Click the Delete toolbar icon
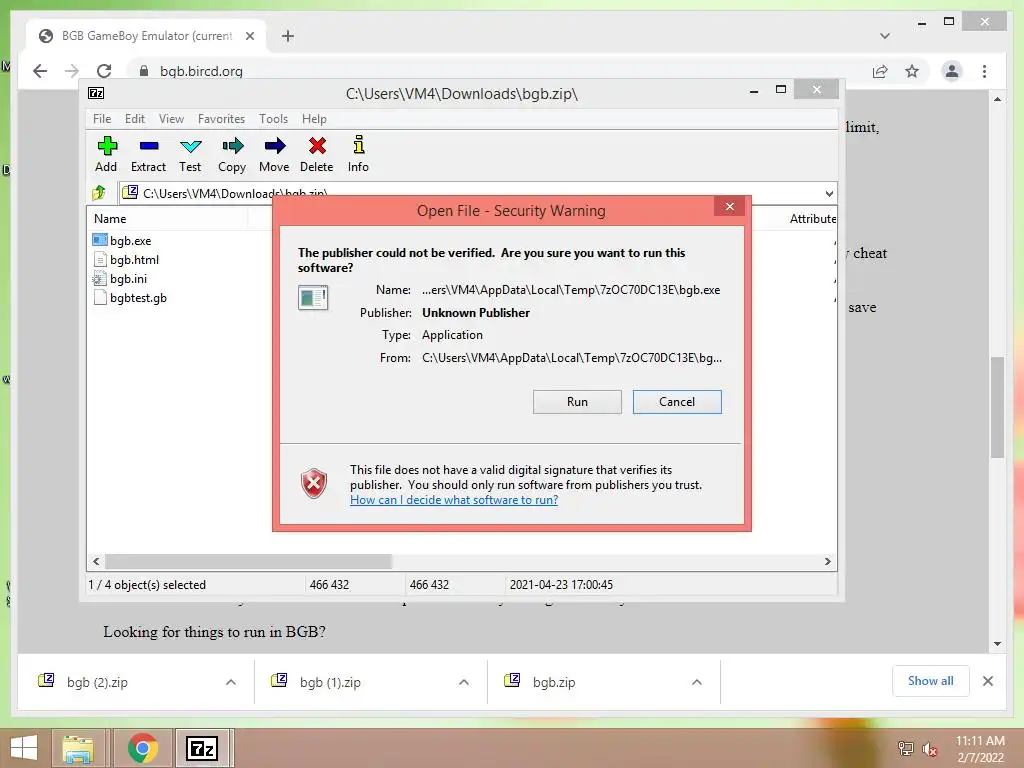 tap(317, 146)
